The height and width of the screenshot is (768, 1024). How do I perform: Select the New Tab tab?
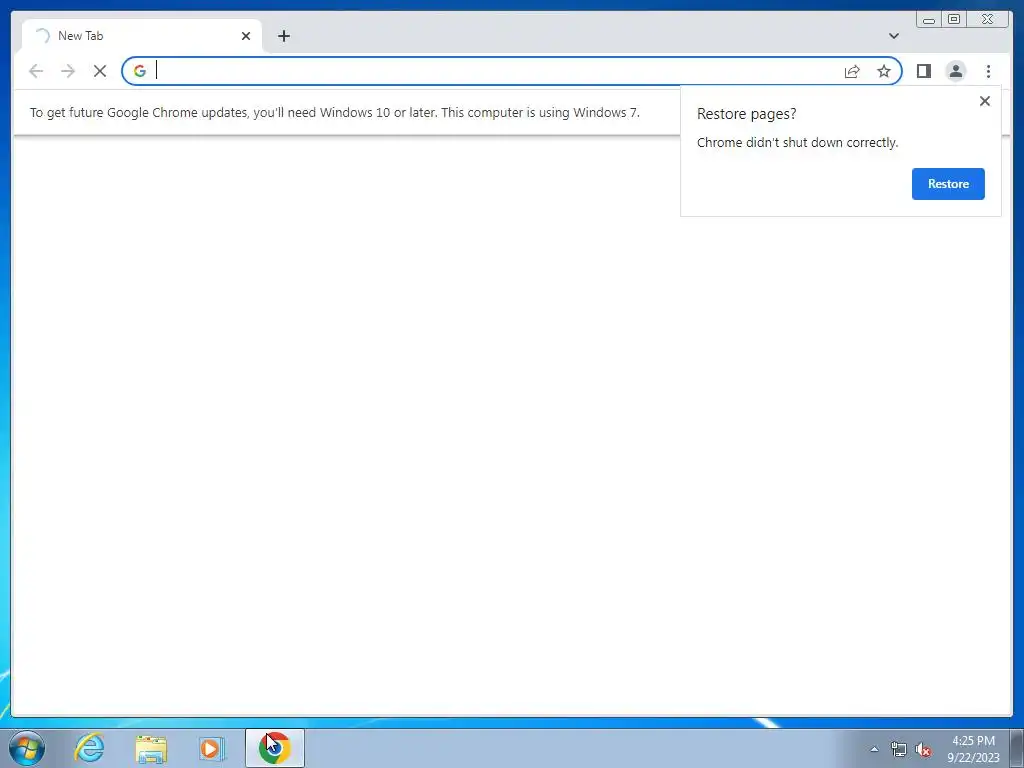click(142, 36)
